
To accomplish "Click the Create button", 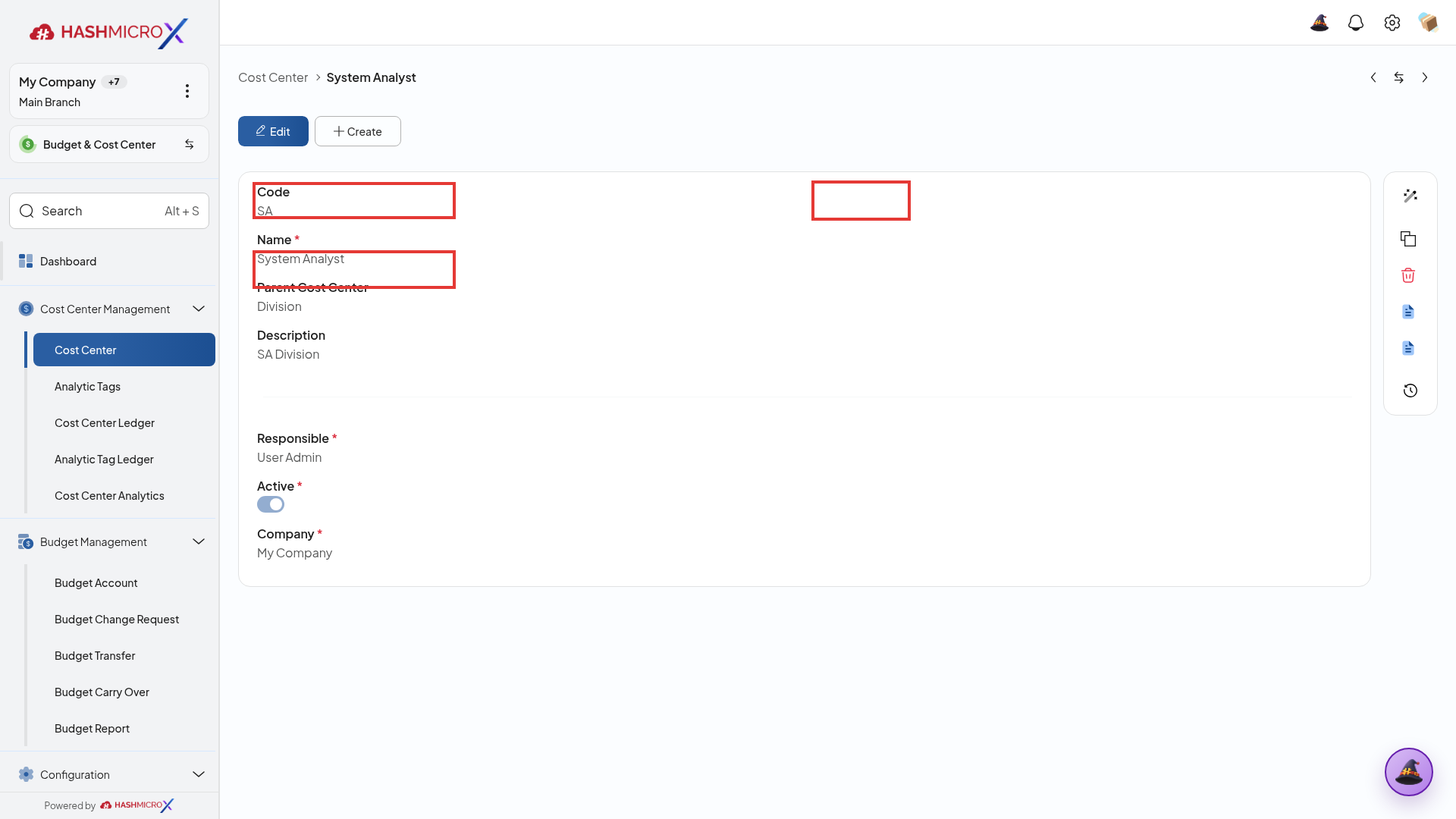I will click(x=358, y=131).
